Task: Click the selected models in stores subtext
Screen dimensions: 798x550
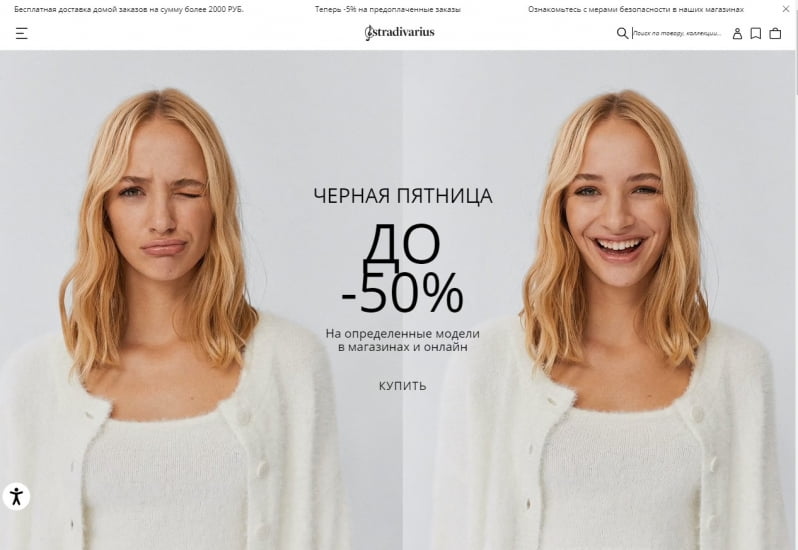Action: click(403, 340)
